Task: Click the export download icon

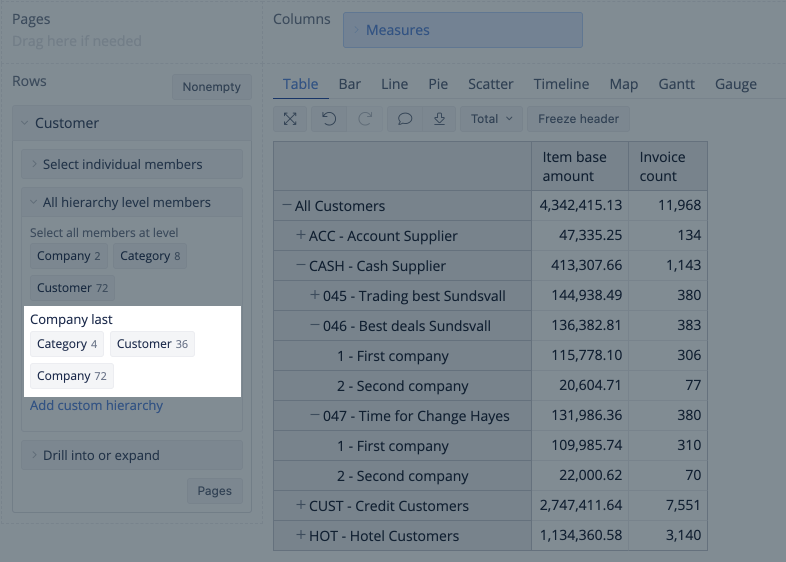Action: click(x=439, y=119)
